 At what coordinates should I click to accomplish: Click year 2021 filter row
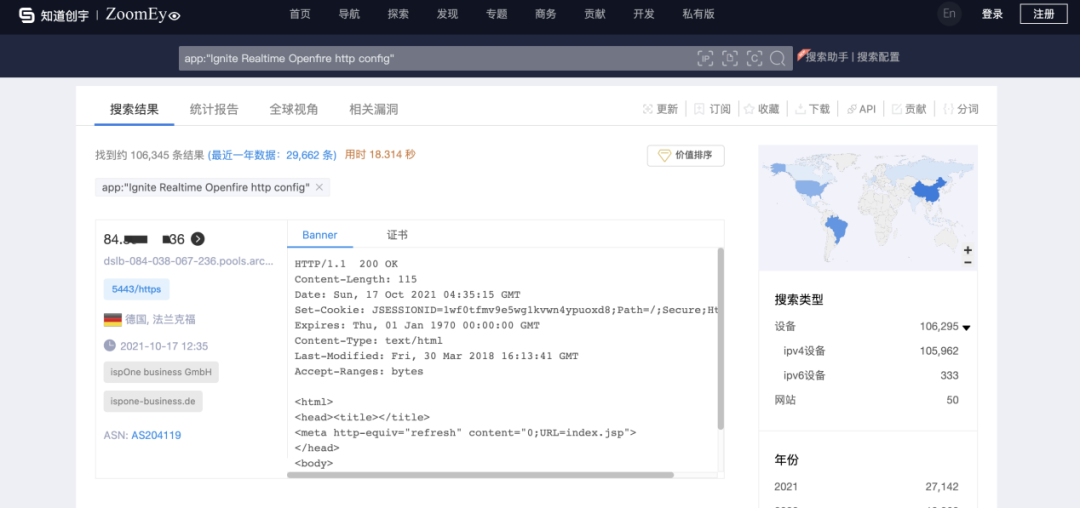pyautogui.click(x=866, y=487)
